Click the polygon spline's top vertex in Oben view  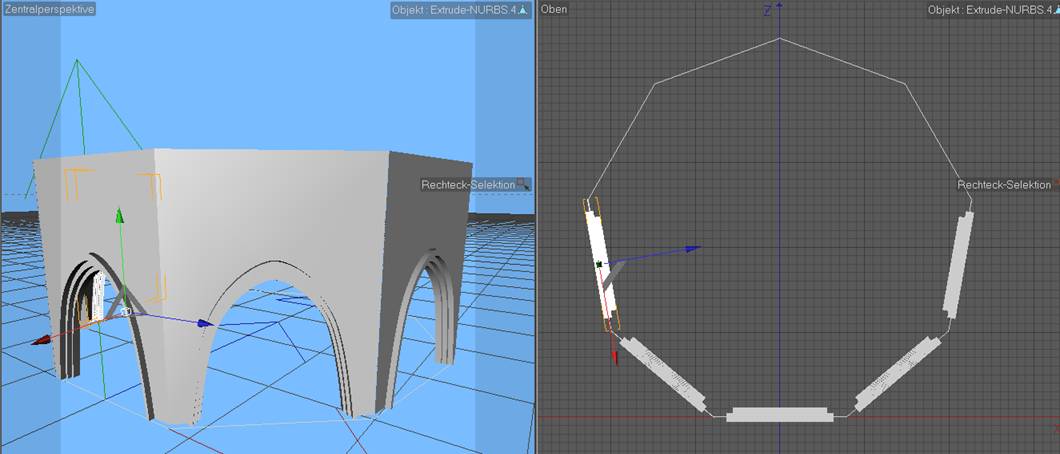coord(779,38)
